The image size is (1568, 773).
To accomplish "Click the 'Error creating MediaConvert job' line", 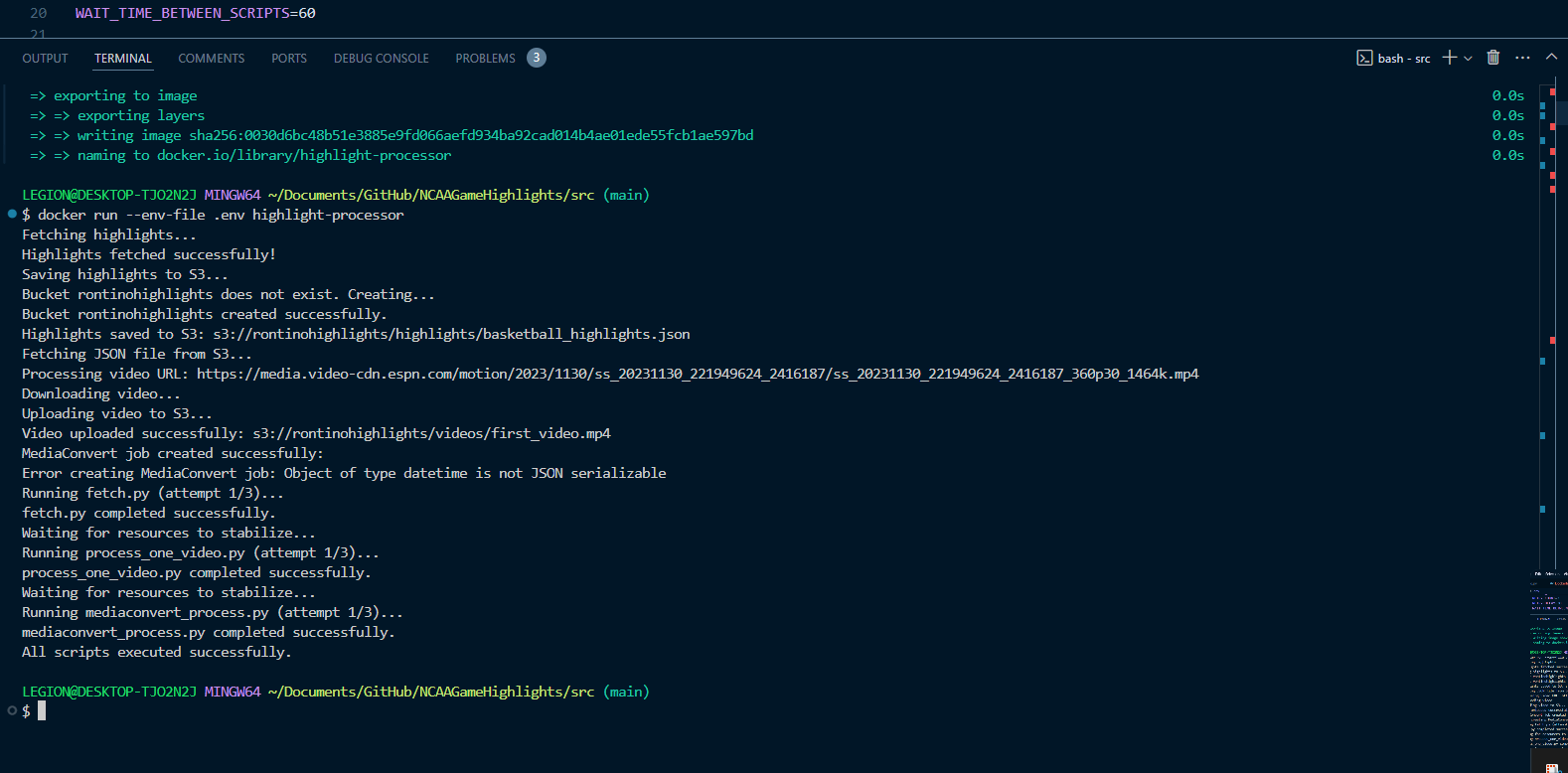I will 344,473.
